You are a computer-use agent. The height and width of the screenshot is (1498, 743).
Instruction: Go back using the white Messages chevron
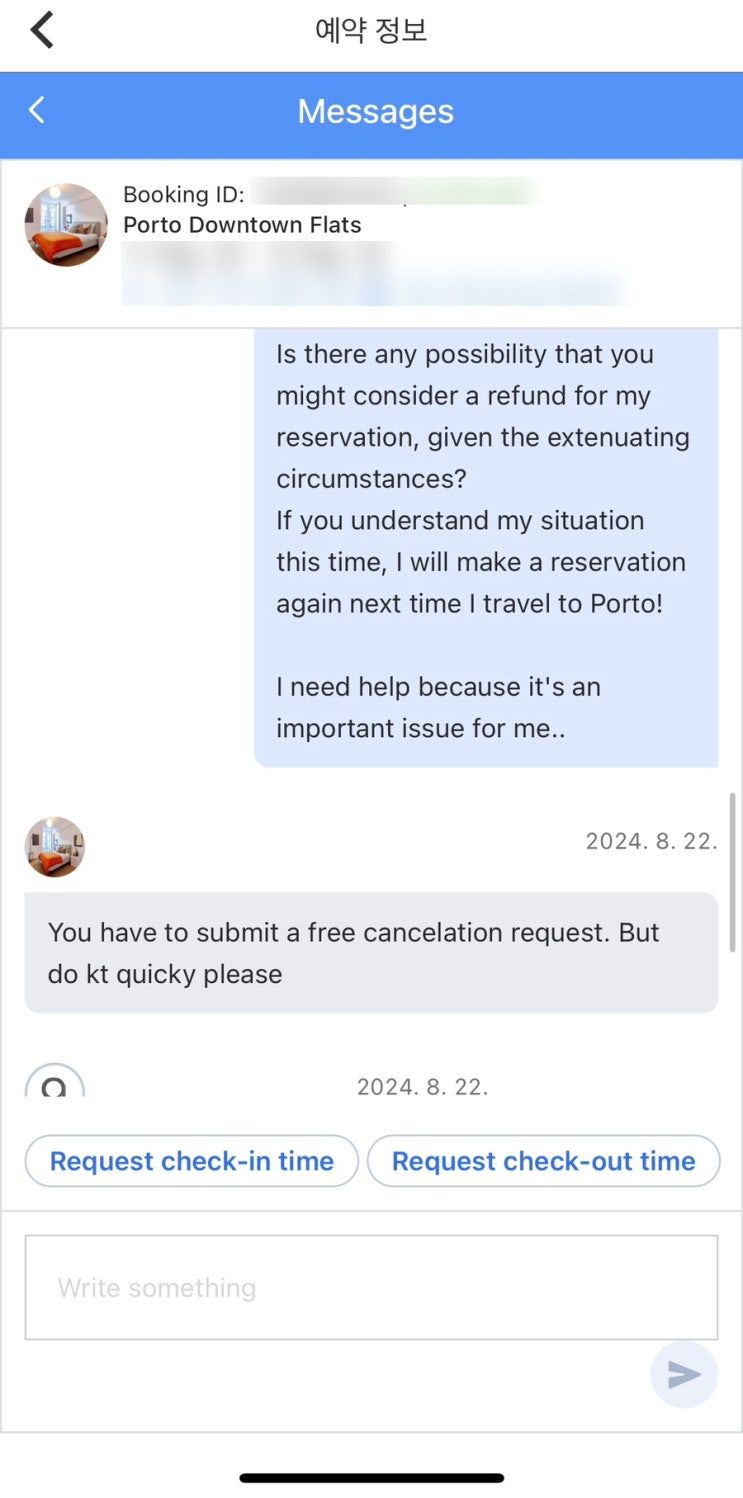(37, 110)
